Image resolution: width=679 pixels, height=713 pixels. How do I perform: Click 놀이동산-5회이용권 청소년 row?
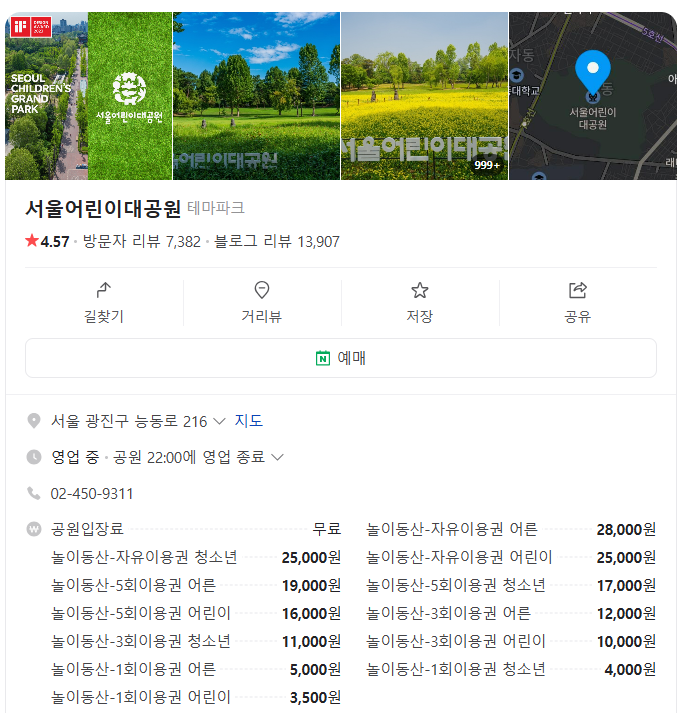coord(511,585)
